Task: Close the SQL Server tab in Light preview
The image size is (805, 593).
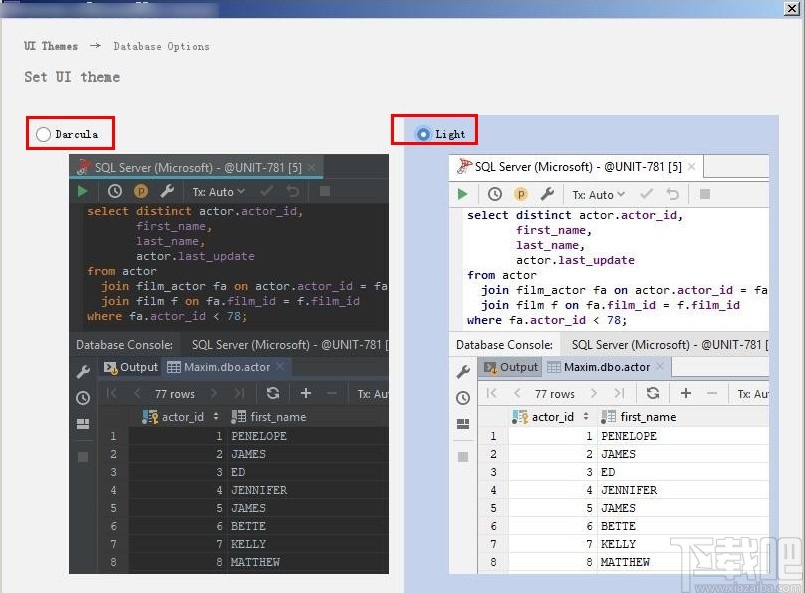Action: pyautogui.click(x=692, y=166)
